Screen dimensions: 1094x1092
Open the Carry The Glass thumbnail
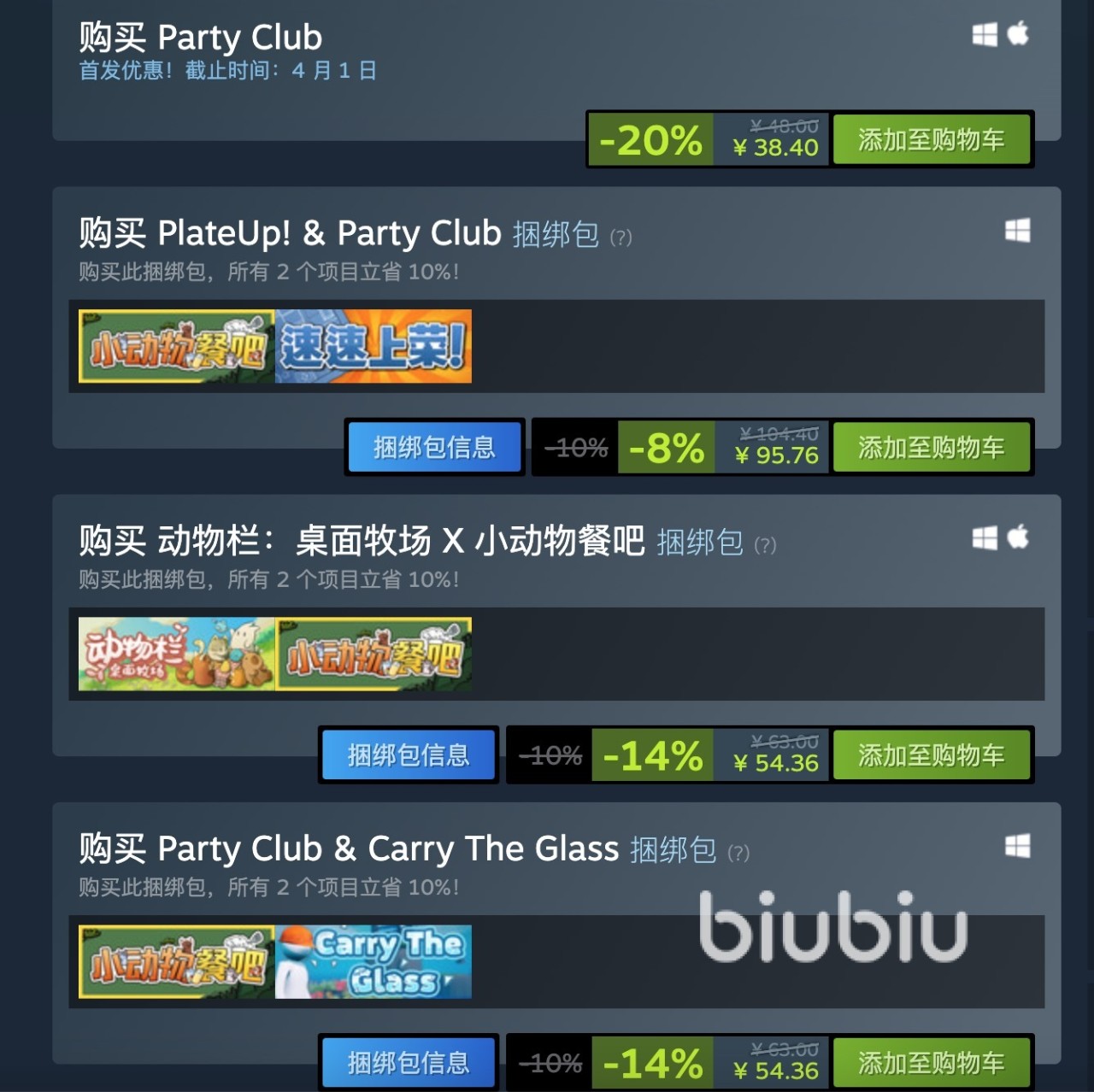click(x=373, y=961)
